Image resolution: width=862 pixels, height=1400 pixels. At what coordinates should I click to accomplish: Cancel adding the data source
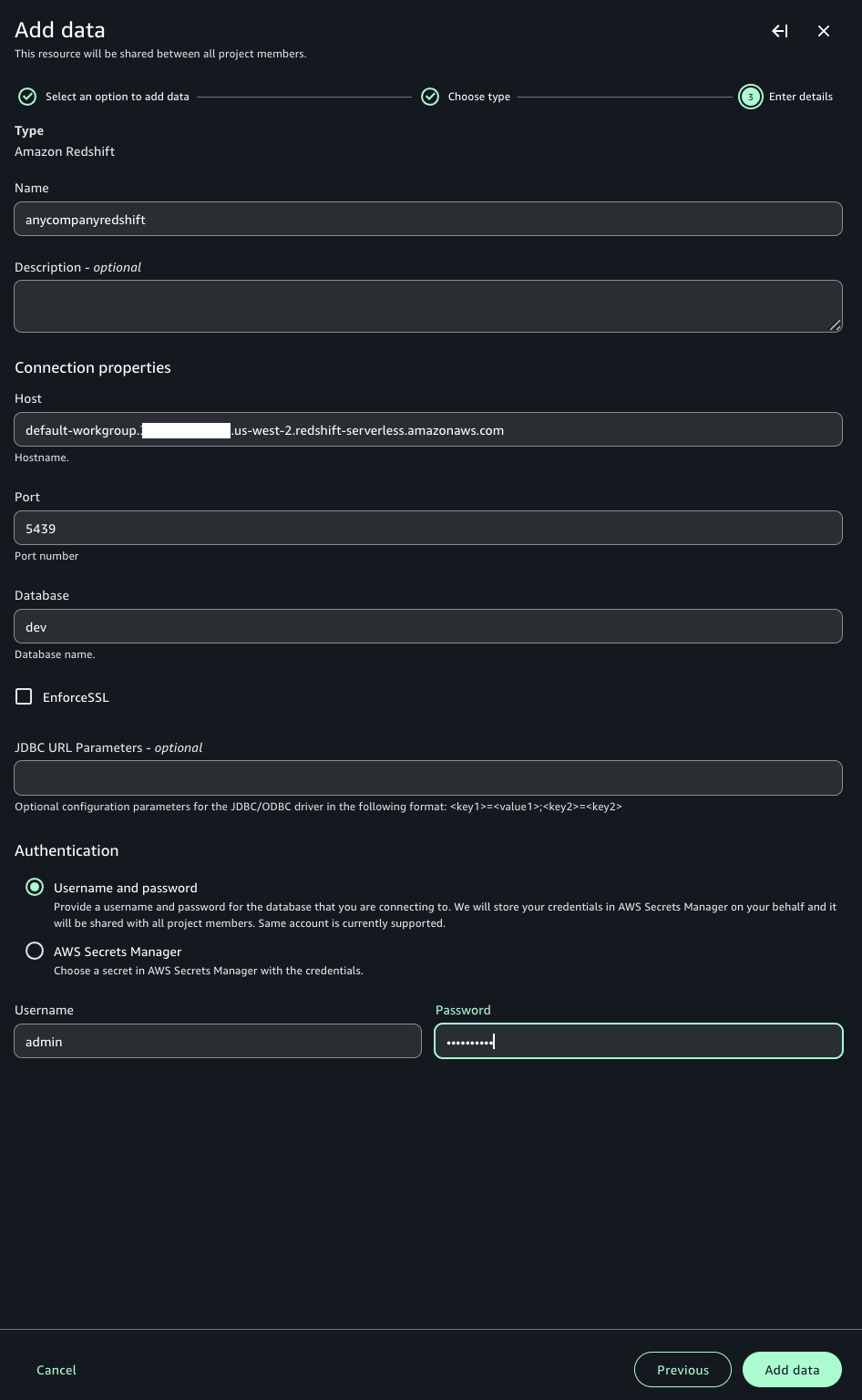(x=56, y=1370)
